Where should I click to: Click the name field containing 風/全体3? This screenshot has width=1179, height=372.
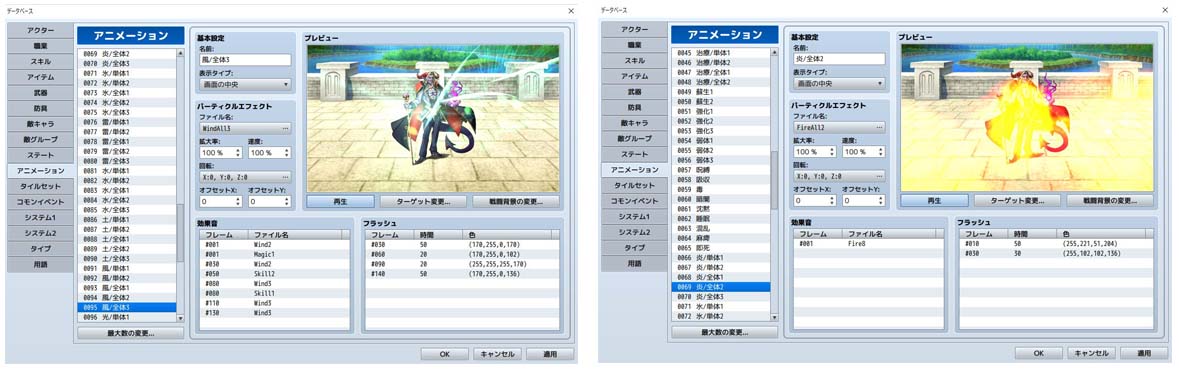[x=245, y=60]
